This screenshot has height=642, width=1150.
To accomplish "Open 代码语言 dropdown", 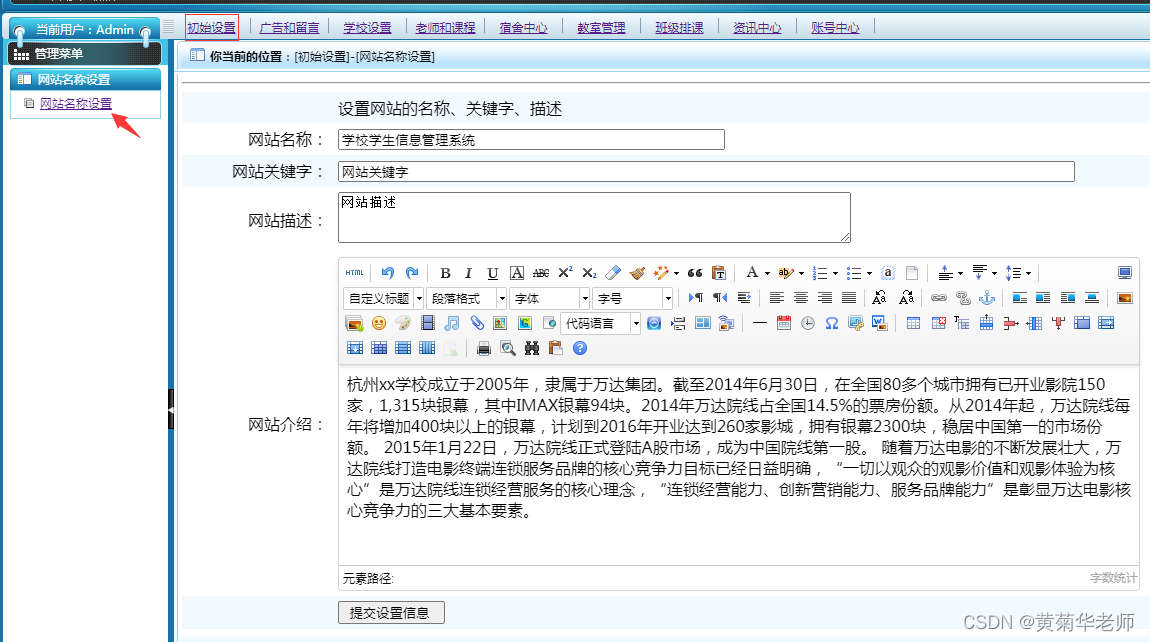I will pyautogui.click(x=601, y=324).
